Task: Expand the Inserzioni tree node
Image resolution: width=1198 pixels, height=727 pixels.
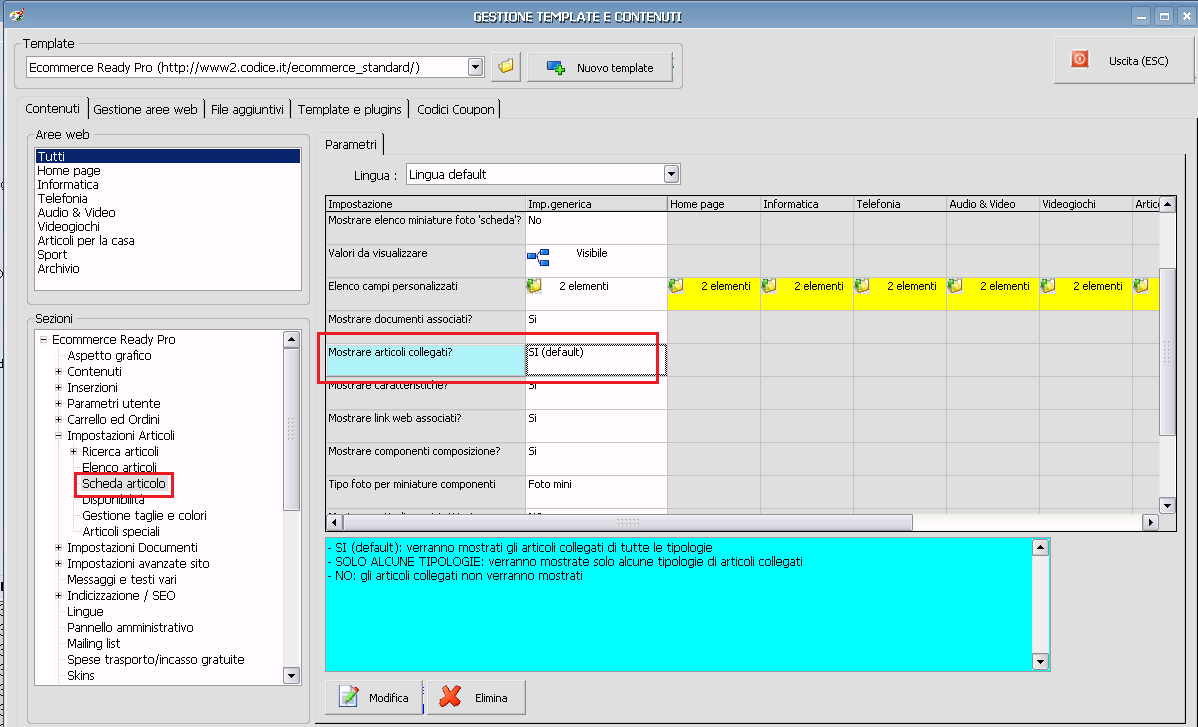Action: coord(58,387)
